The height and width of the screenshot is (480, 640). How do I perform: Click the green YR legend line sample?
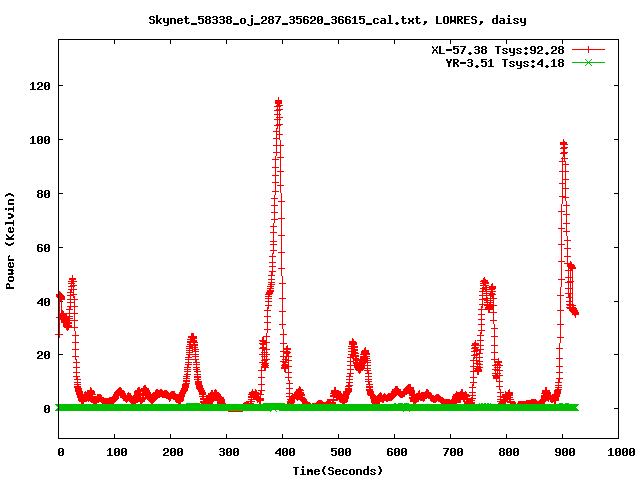(x=588, y=62)
